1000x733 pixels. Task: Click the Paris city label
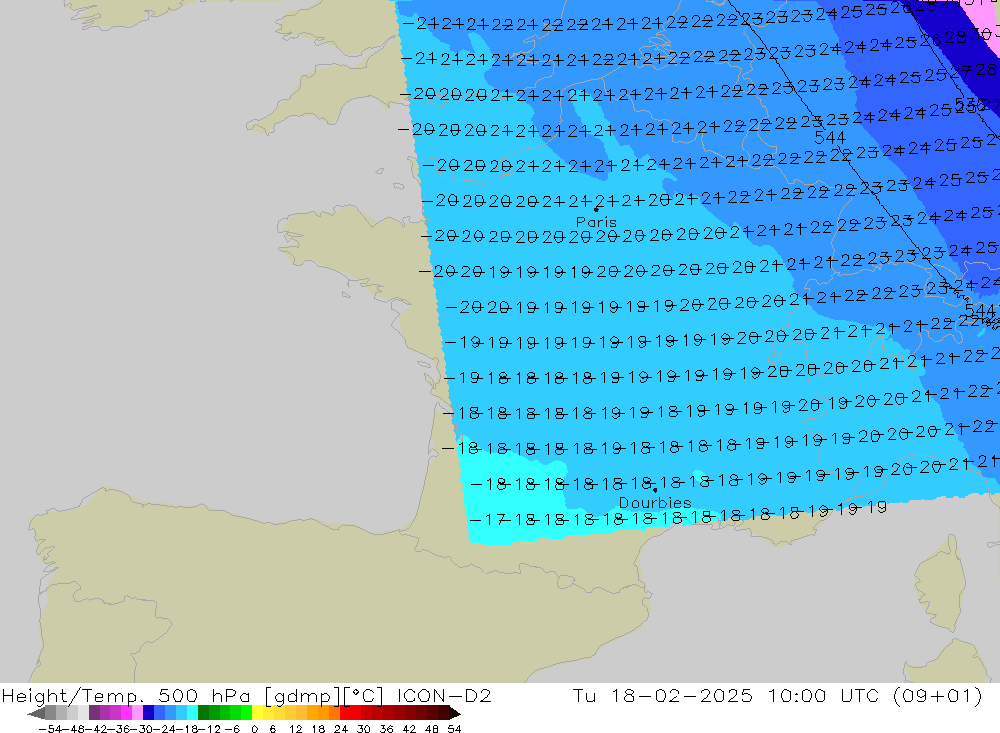596,222
